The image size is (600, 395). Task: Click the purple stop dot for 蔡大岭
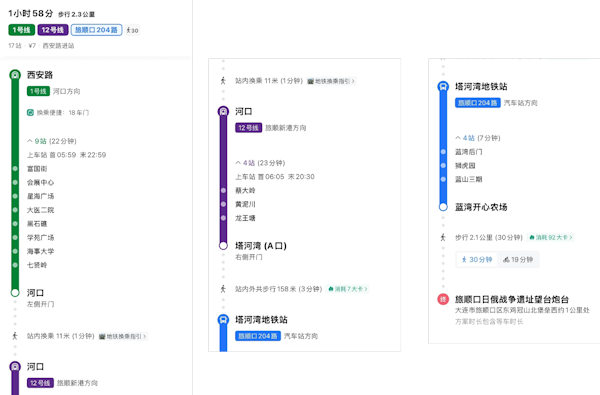click(223, 190)
